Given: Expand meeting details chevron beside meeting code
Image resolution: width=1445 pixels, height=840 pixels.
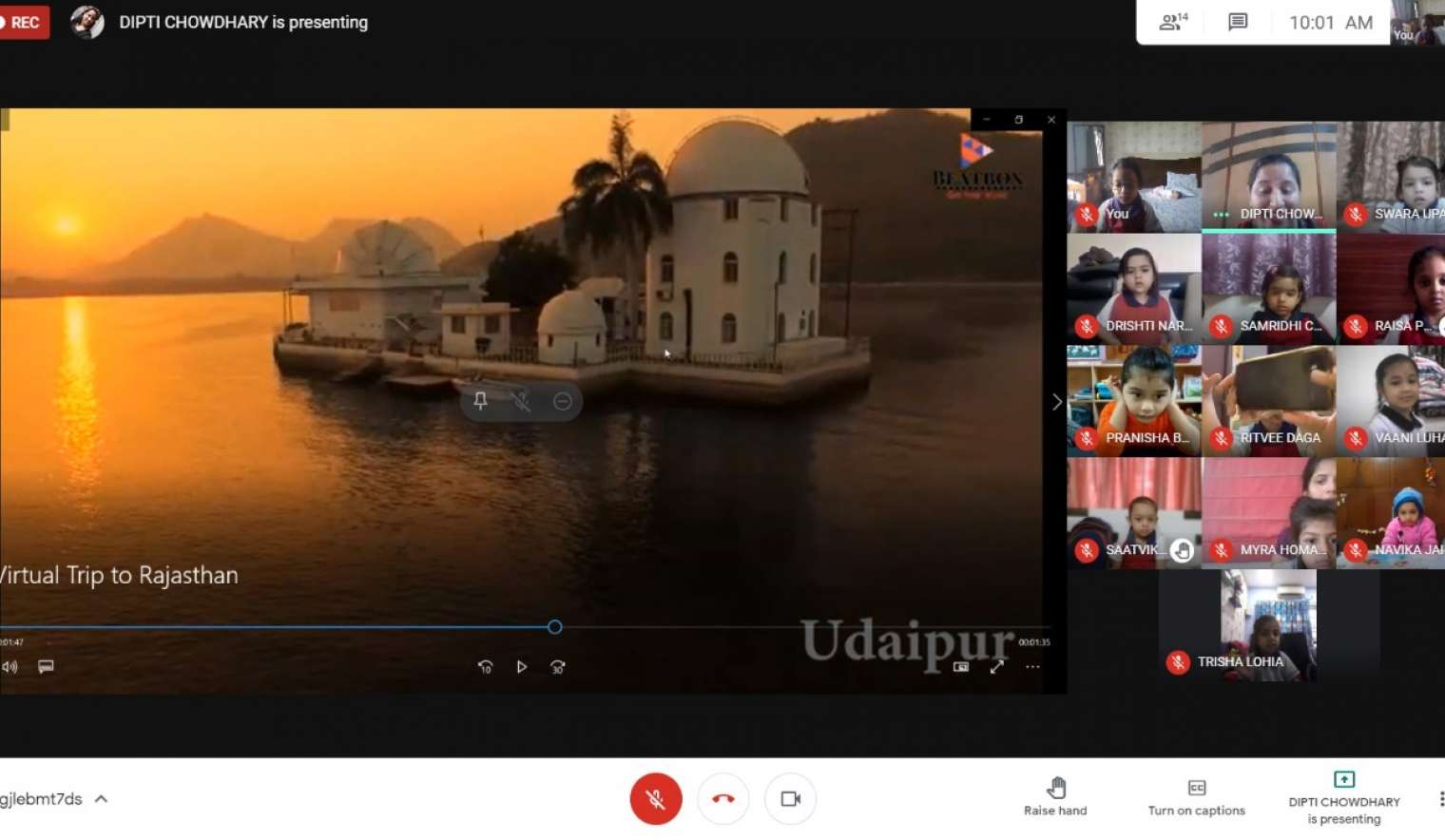Looking at the screenshot, I should 101,799.
